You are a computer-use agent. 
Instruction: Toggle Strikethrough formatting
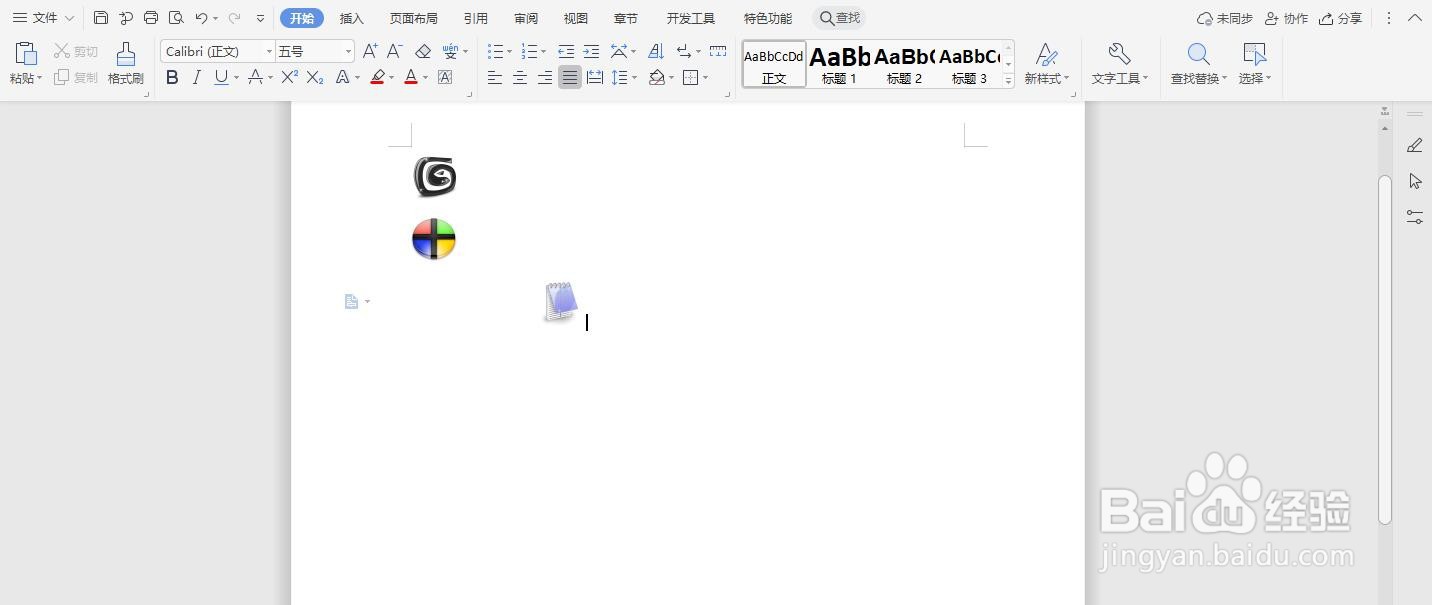(x=255, y=77)
